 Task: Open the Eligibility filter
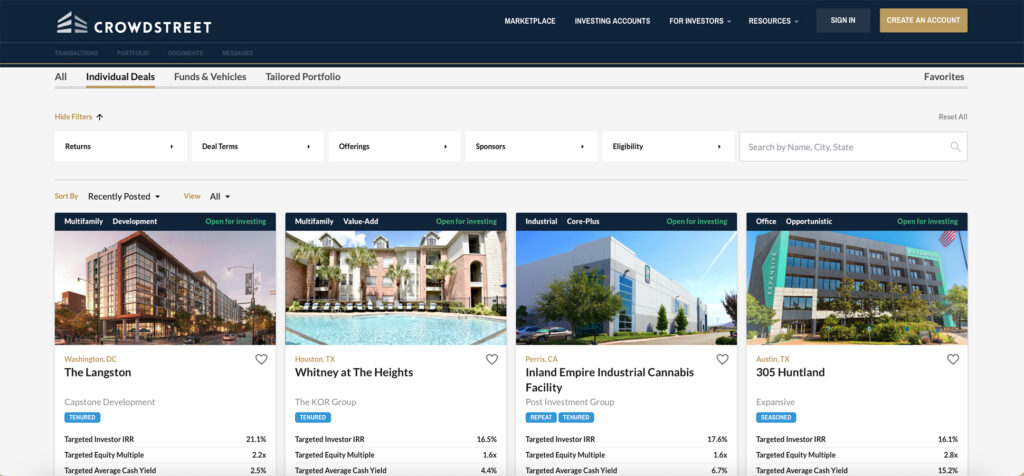(667, 147)
